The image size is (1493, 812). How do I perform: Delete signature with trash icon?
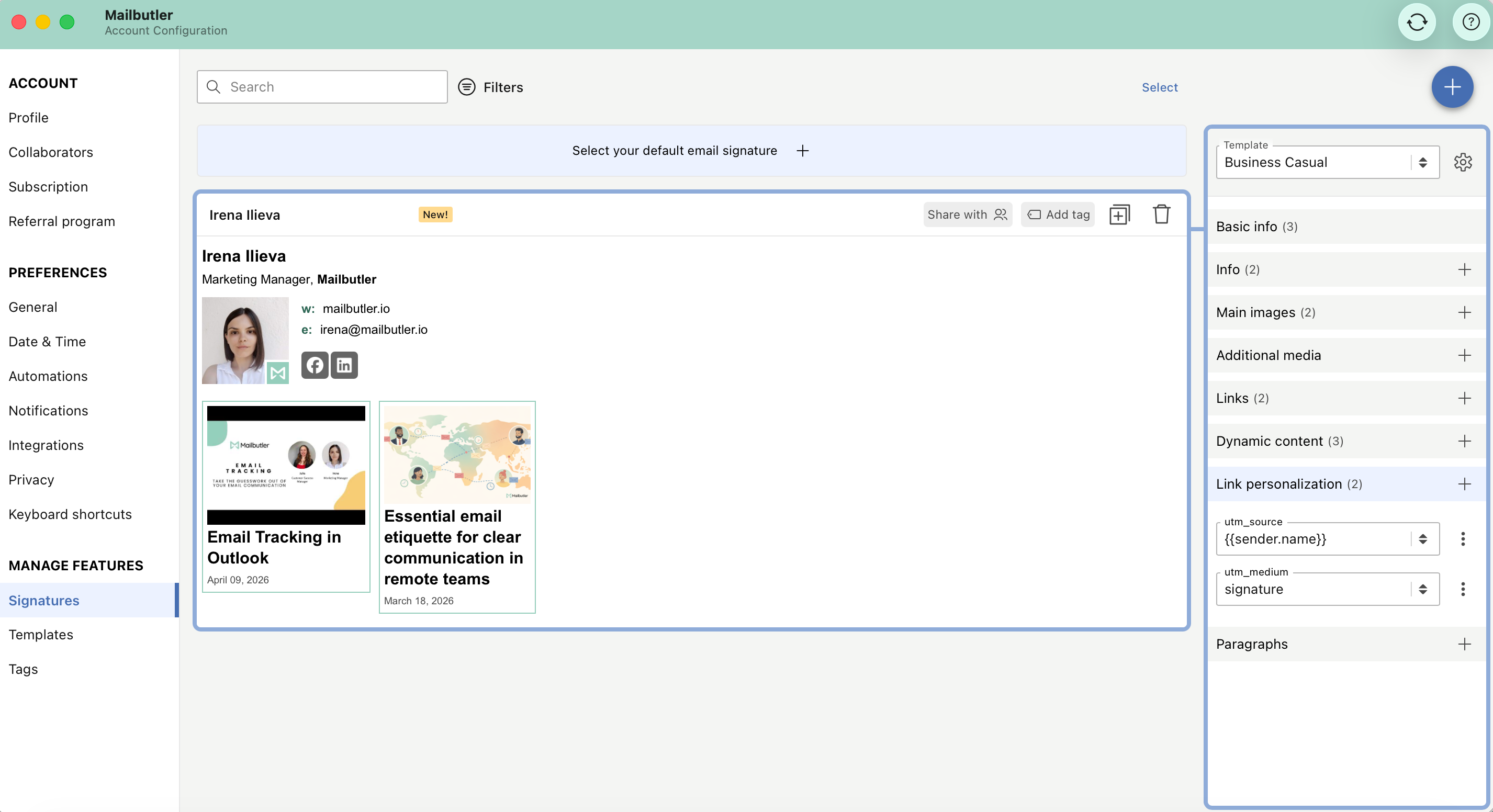[x=1161, y=214]
